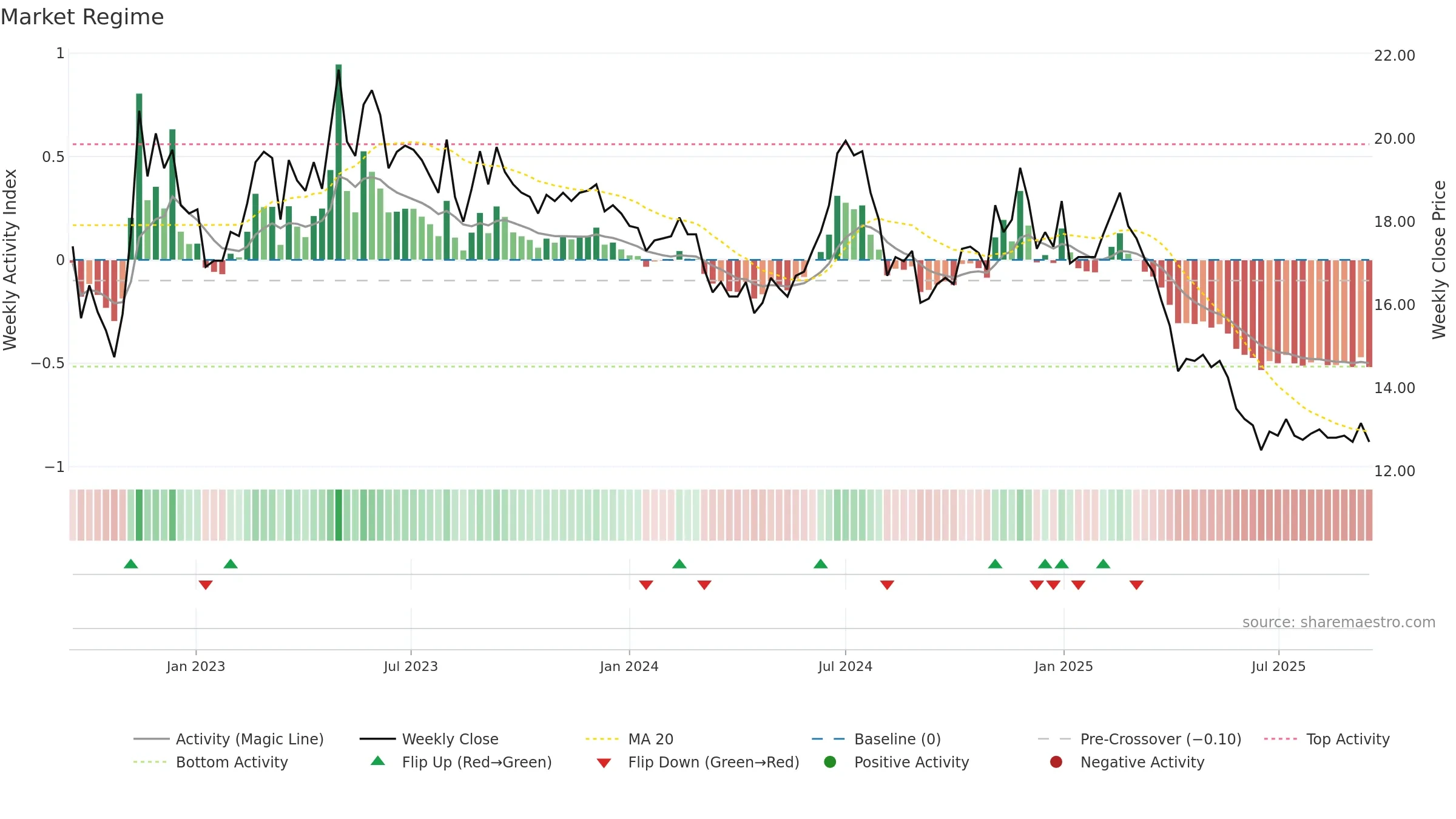Screen dimensions: 1456x819
Task: Click the Jan 2023 axis label
Action: [x=196, y=666]
